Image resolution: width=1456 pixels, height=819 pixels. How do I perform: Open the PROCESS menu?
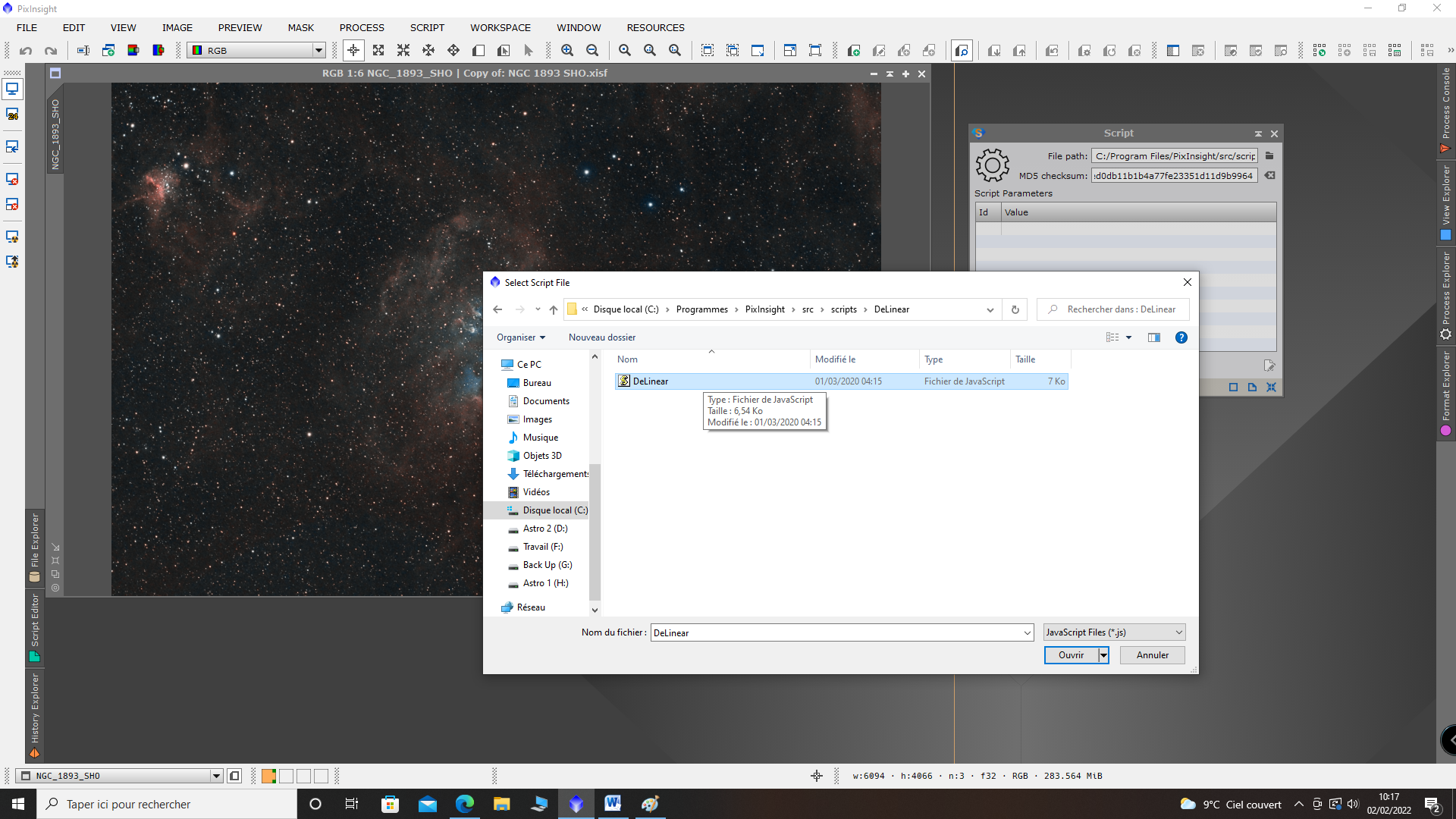coord(362,27)
